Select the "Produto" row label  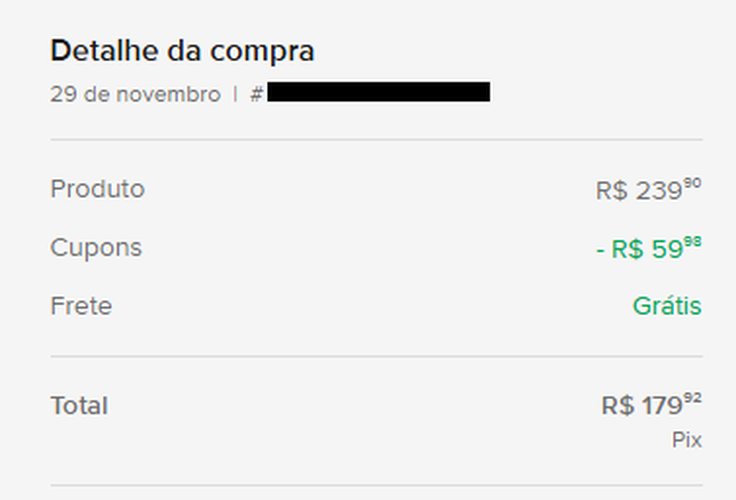pyautogui.click(x=97, y=189)
